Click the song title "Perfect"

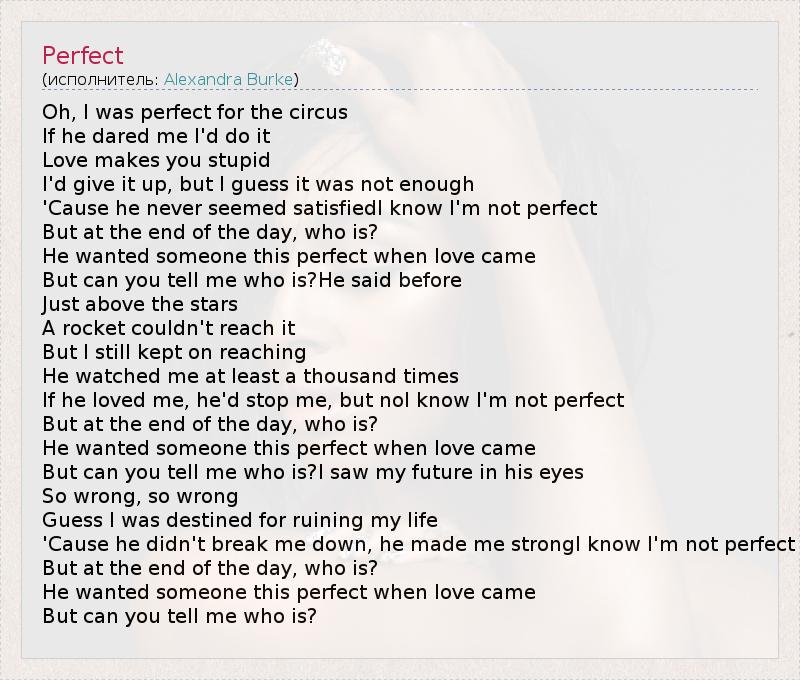point(83,55)
